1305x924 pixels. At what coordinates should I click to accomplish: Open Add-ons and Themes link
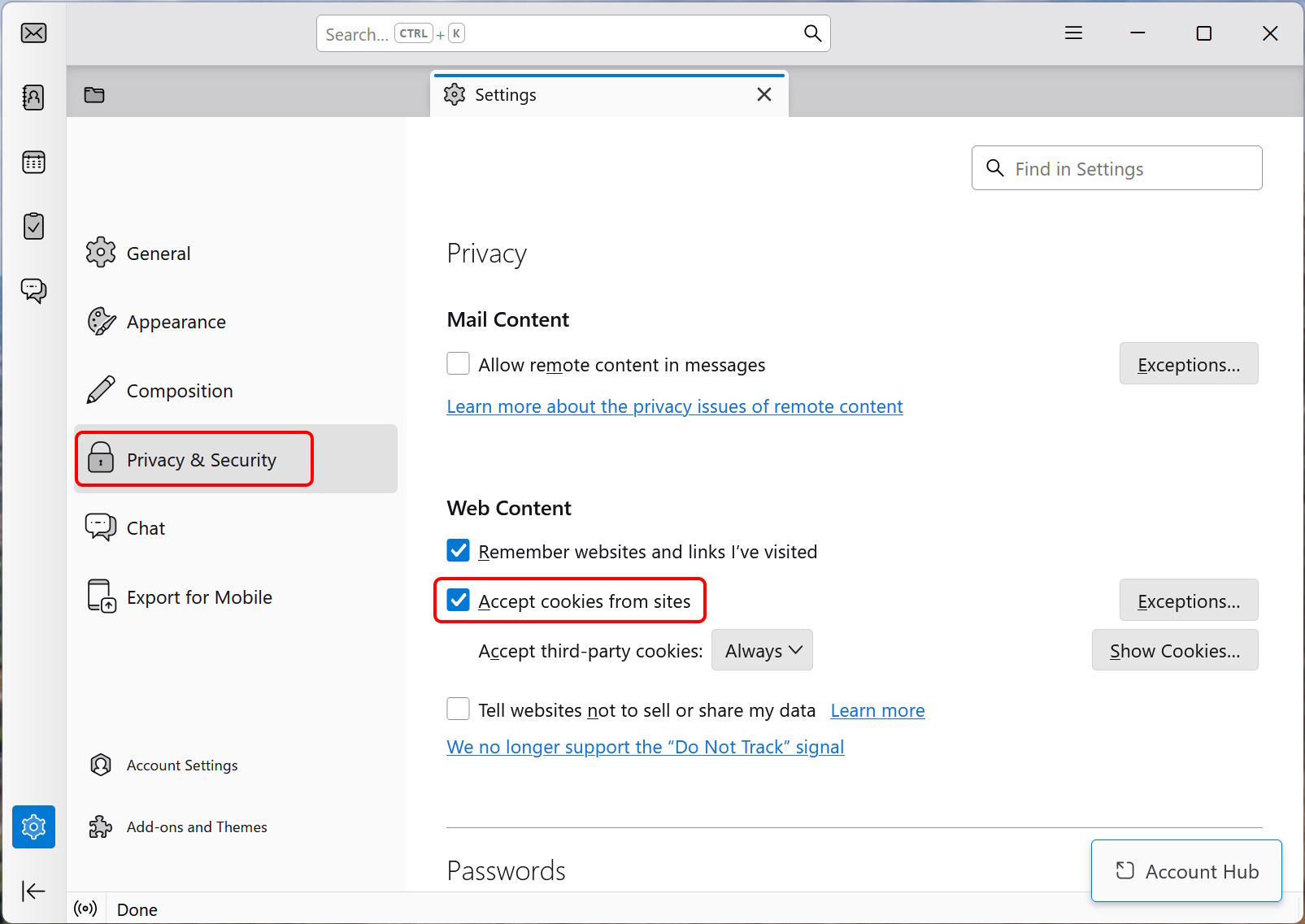point(197,826)
